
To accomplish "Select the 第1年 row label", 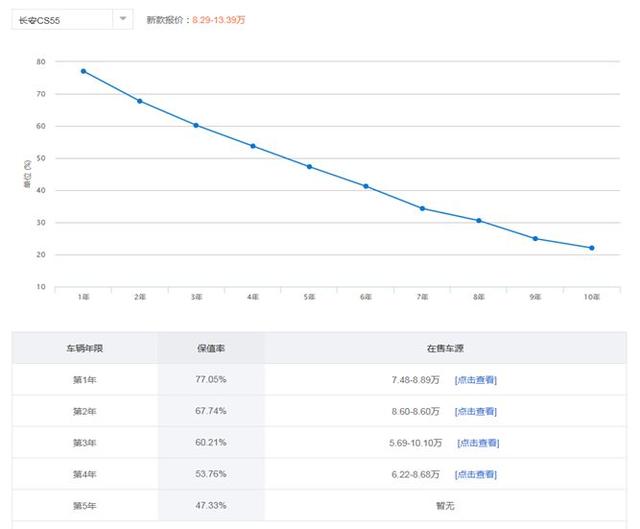I will (84, 380).
